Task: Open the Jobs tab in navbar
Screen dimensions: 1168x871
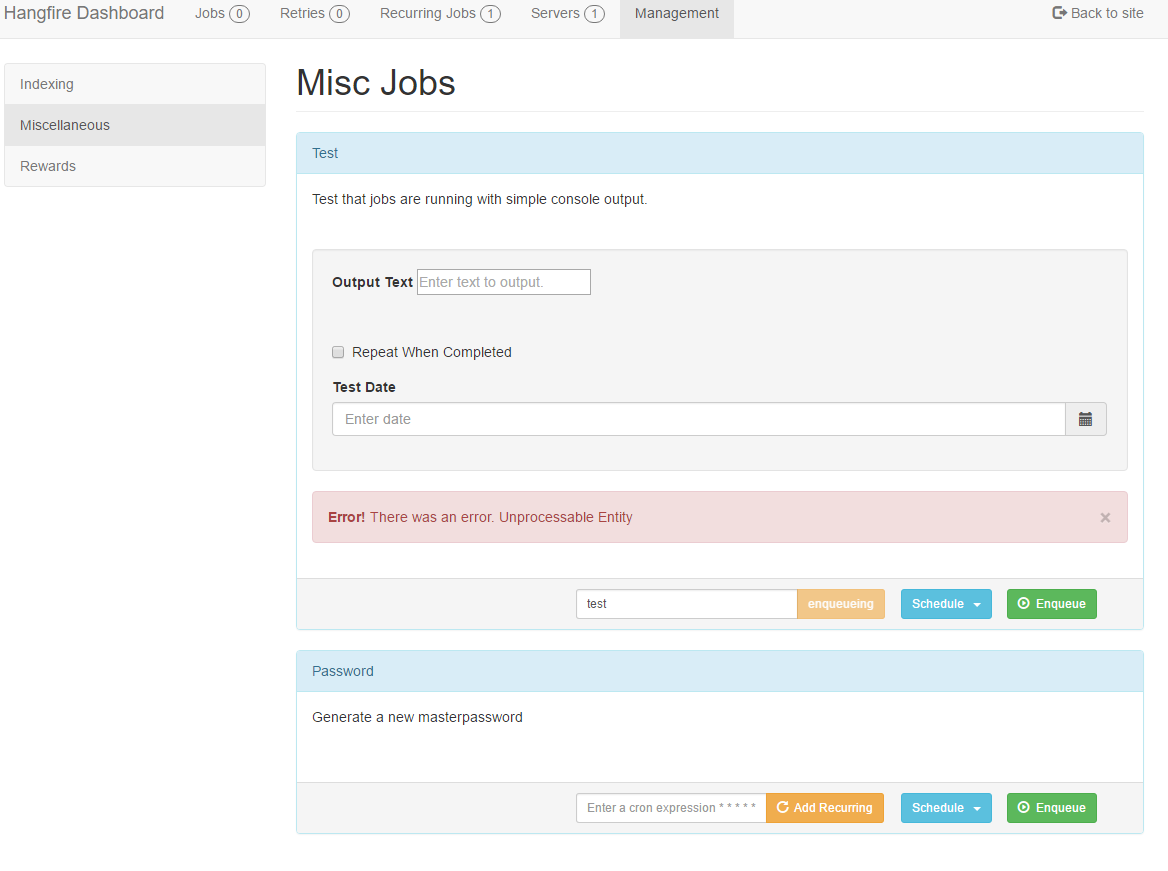Action: 221,13
